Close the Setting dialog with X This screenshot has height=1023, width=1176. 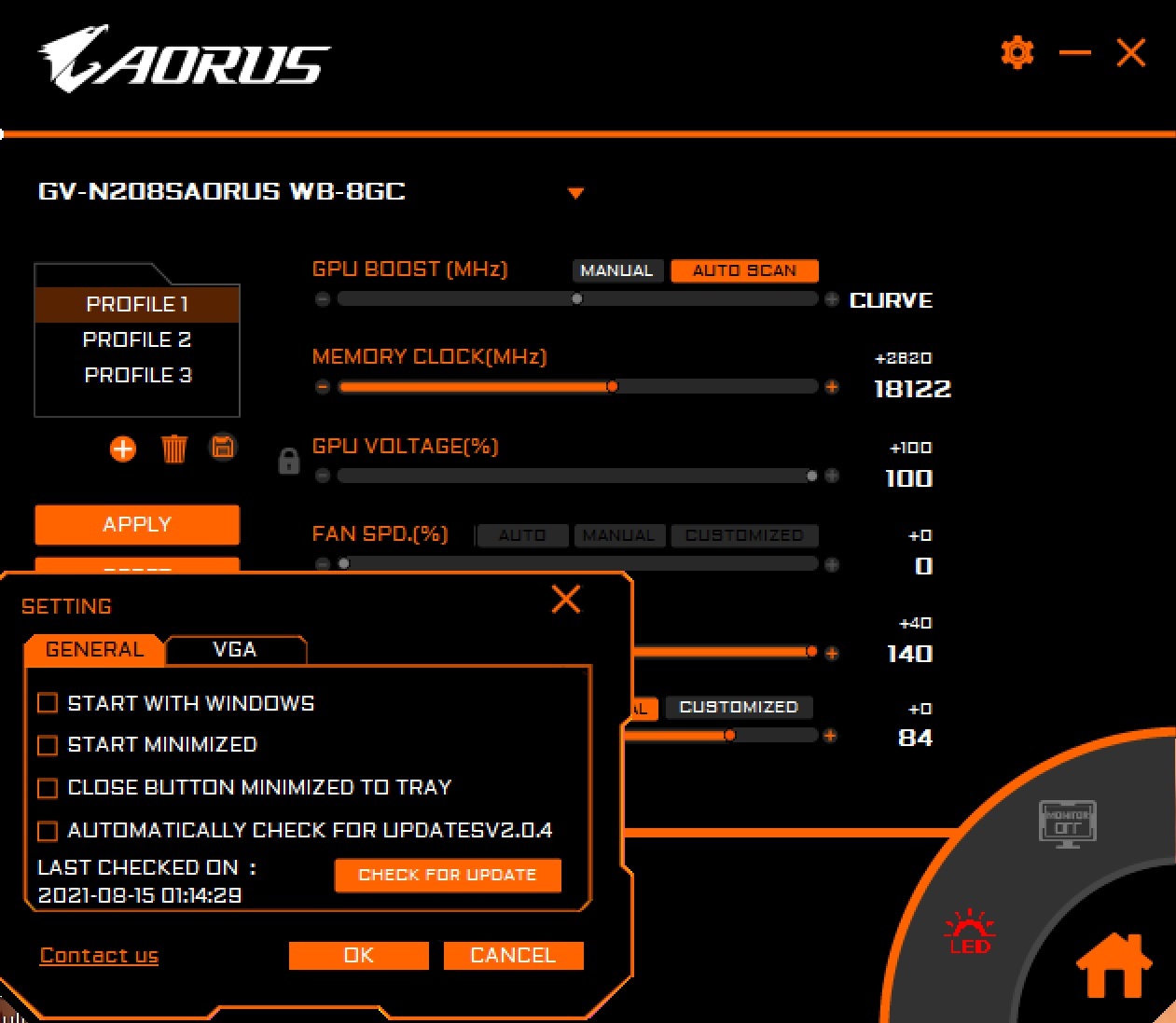click(x=566, y=599)
